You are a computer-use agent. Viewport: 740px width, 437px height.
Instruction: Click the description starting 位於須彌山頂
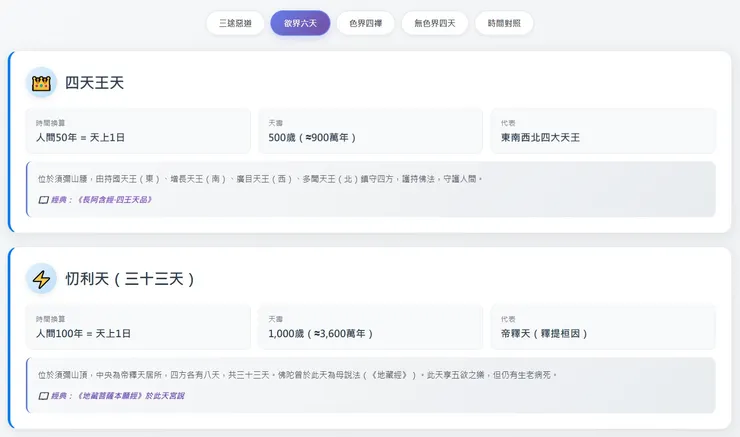(x=298, y=375)
